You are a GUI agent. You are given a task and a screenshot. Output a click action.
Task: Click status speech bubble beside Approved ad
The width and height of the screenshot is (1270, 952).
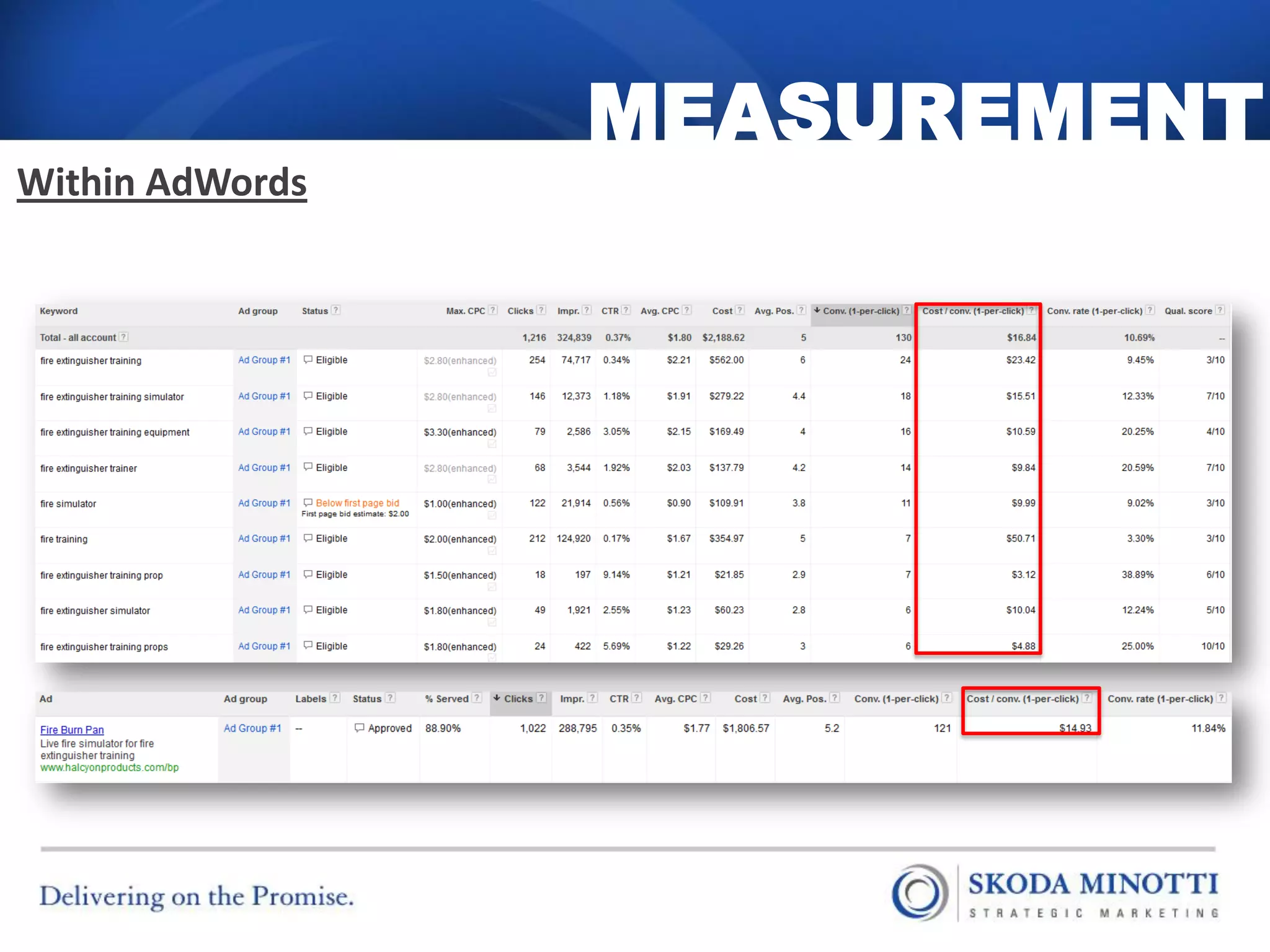coord(359,728)
